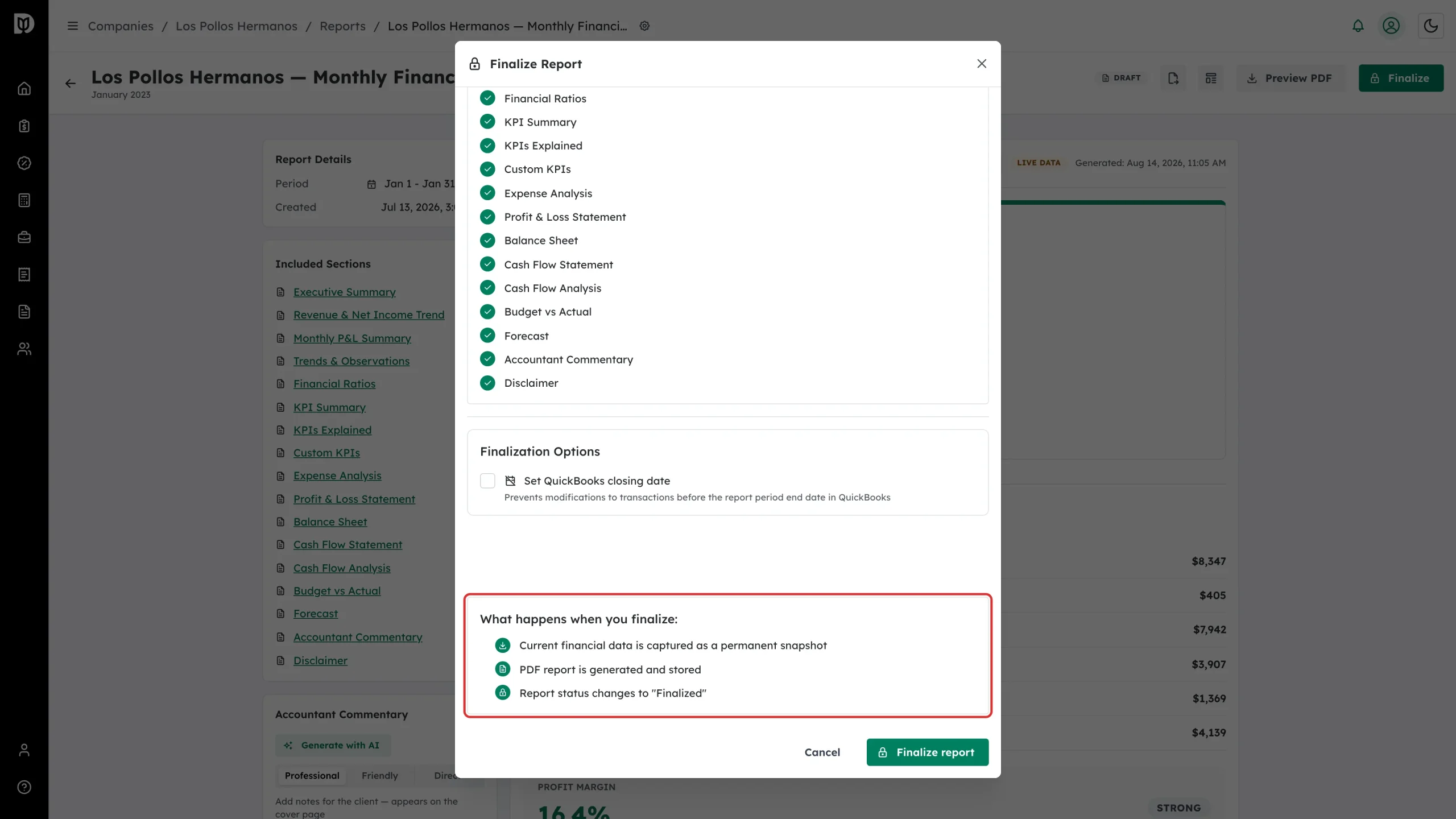Close the Finalize Report dialog
1456x819 pixels.
pyautogui.click(x=981, y=64)
